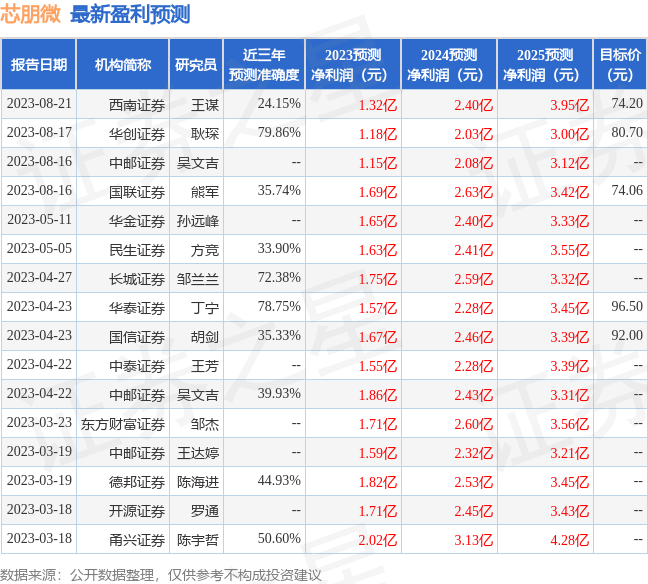Click researcher name 邹兰兰
Screen dimensions: 648x584
[198, 279]
